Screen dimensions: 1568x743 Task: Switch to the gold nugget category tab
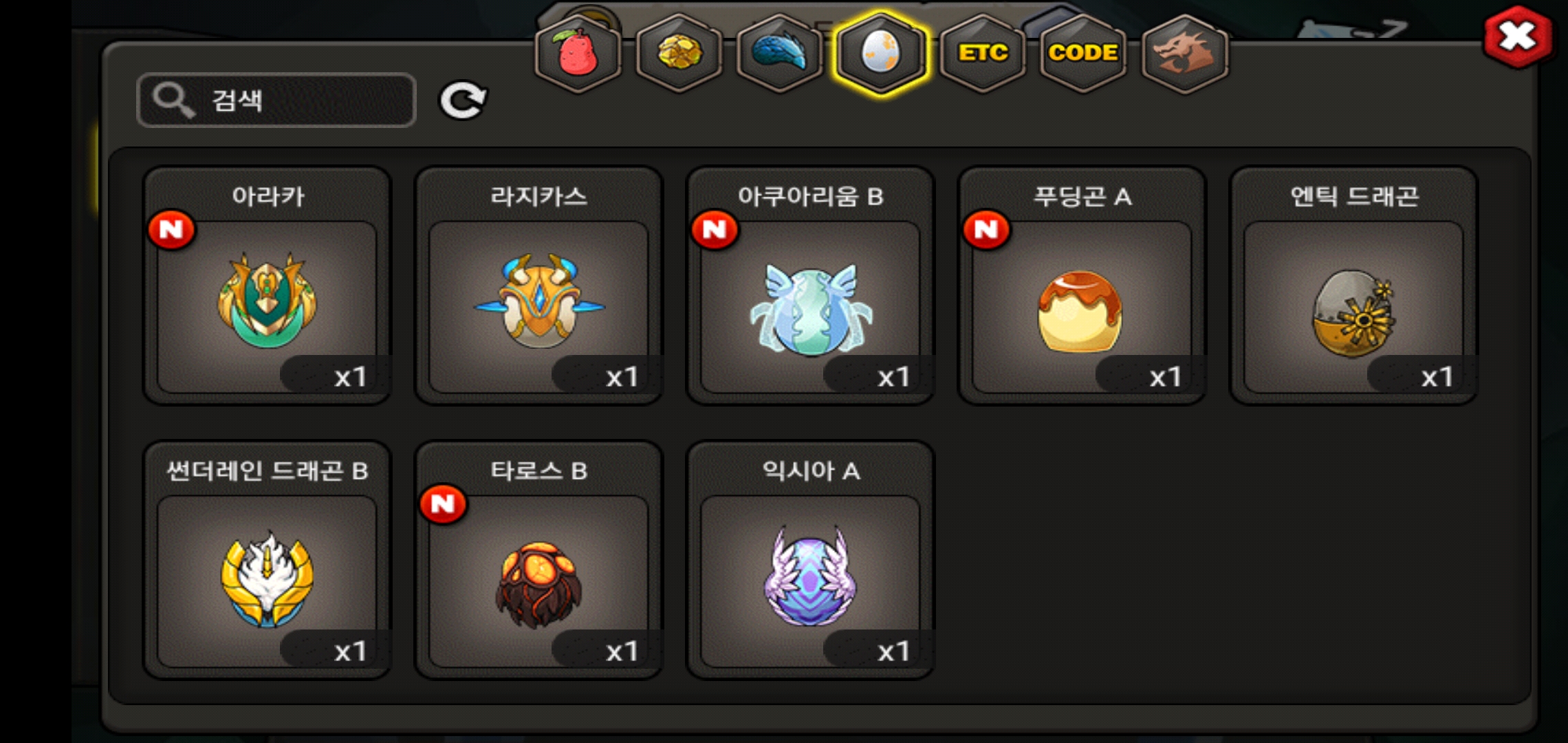pos(679,53)
